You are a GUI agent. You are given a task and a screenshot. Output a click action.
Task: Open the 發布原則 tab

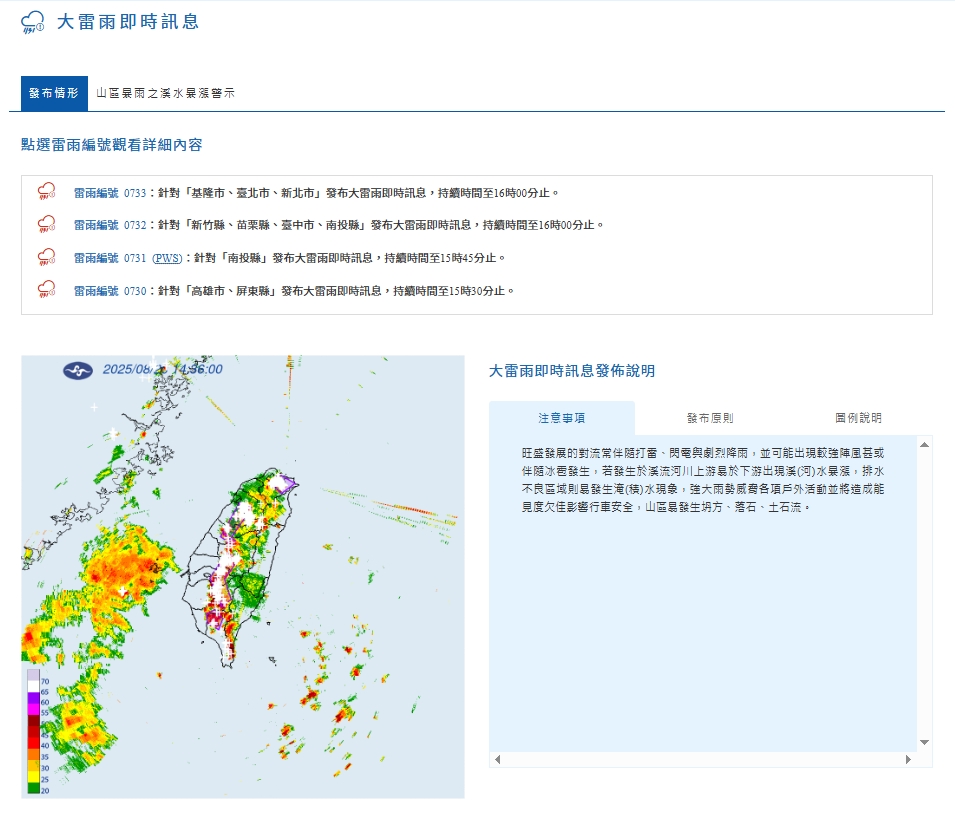710,418
